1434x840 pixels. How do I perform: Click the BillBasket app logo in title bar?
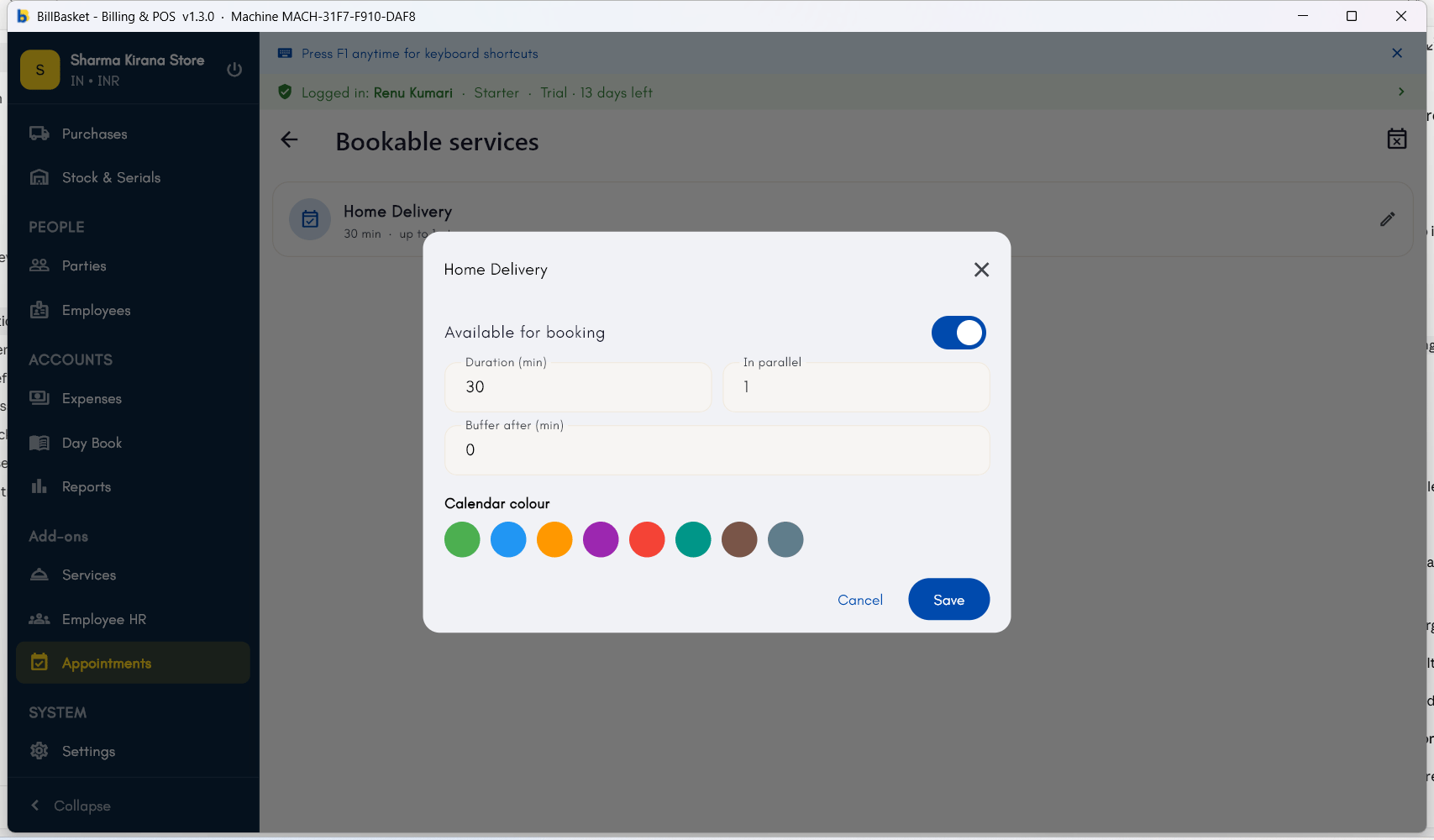click(x=23, y=16)
